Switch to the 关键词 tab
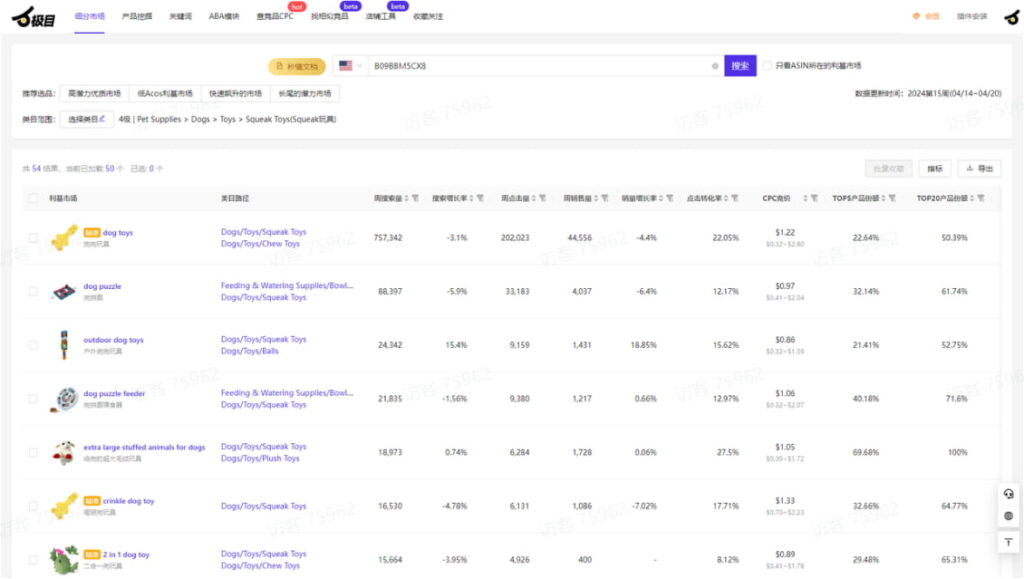The image size is (1024, 579). [x=180, y=17]
